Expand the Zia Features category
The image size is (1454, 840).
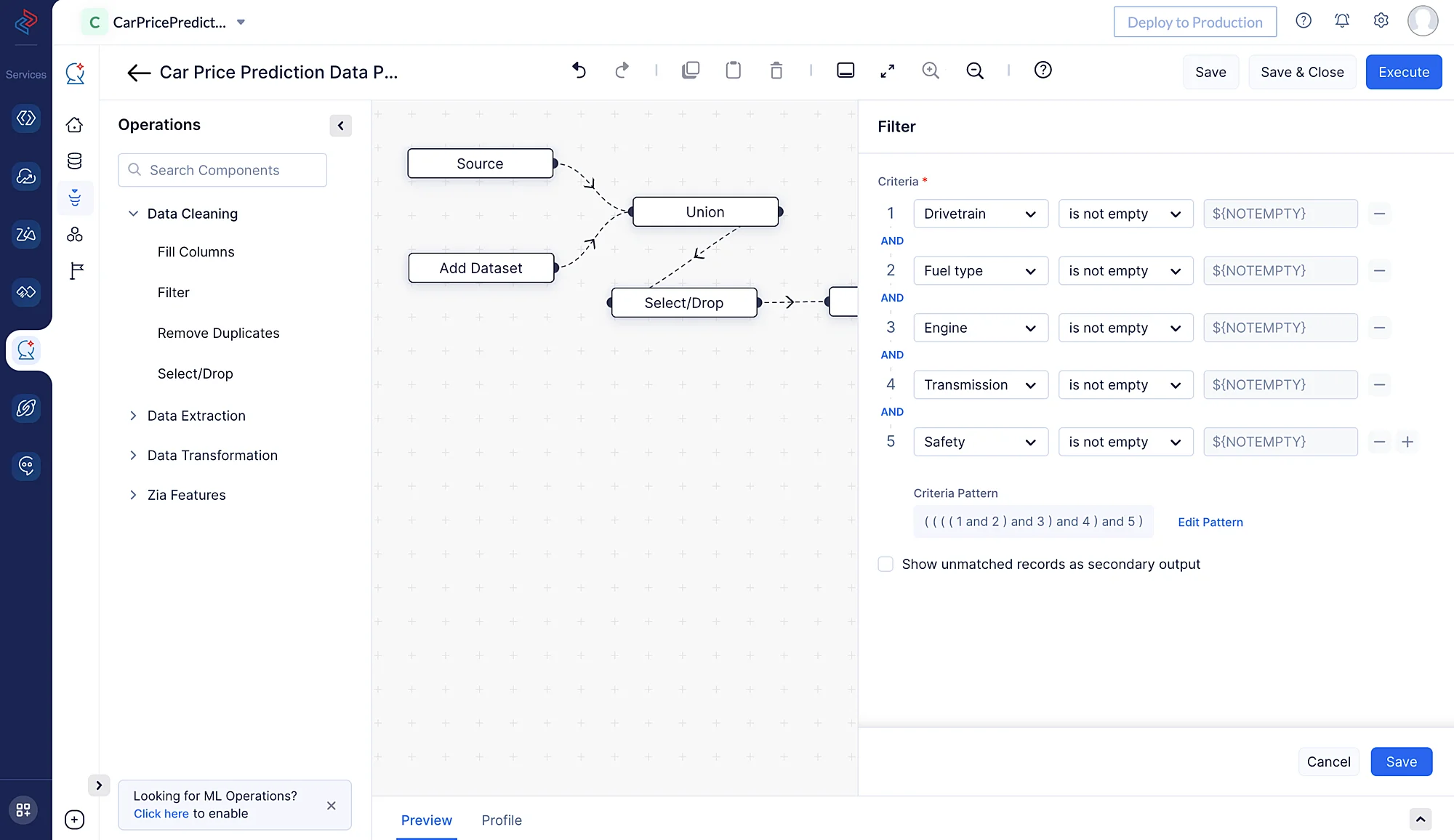point(186,495)
